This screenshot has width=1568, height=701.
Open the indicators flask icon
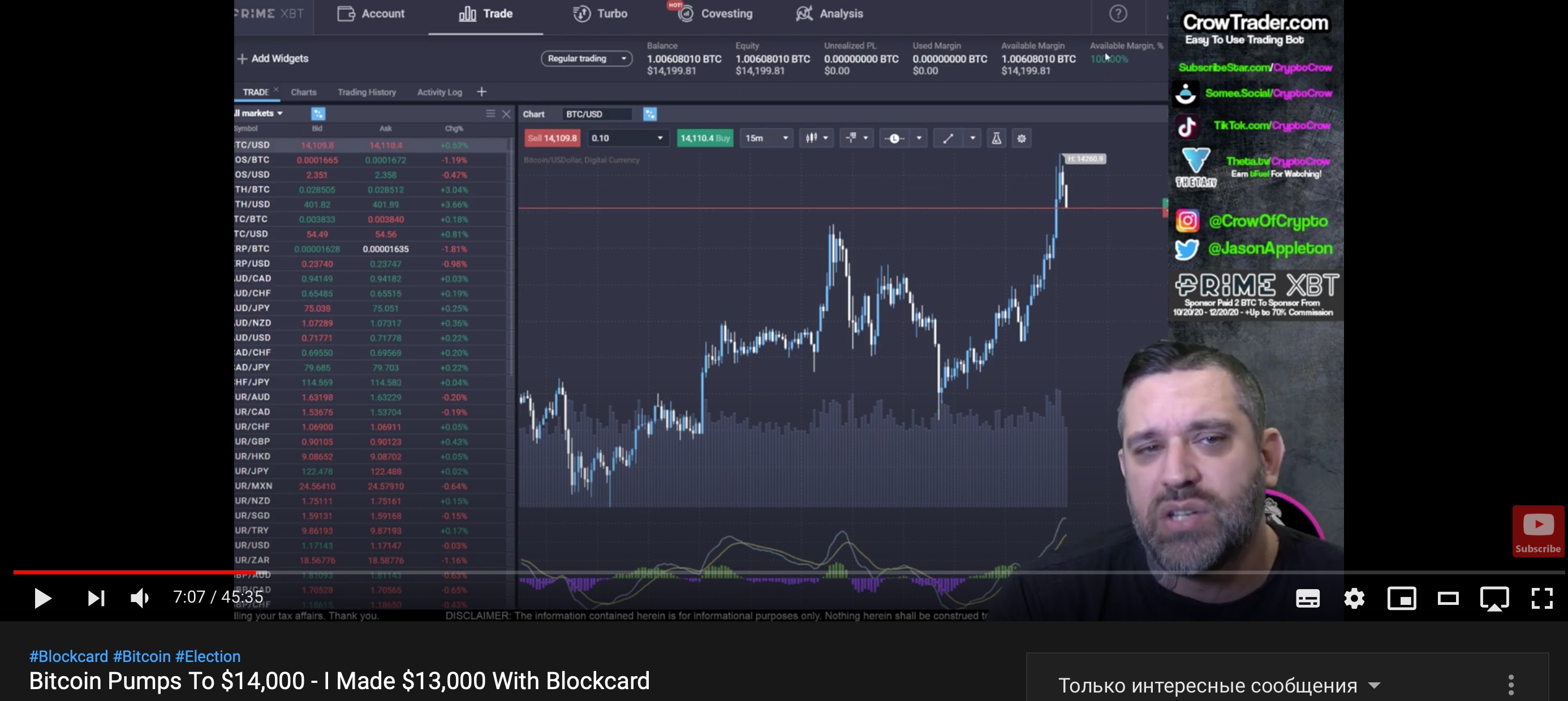[997, 138]
